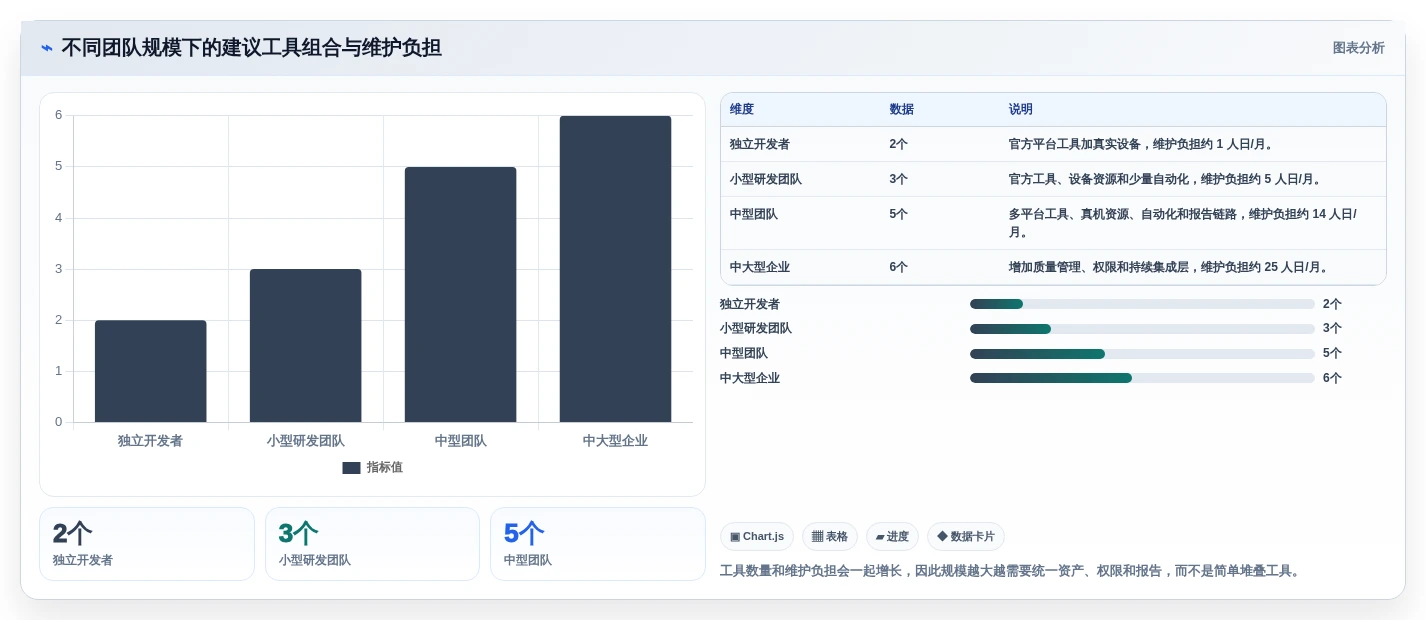Screen dimensions: 1426x620
Task: Click the 中大型企业 progress bar
Action: coord(1142,378)
